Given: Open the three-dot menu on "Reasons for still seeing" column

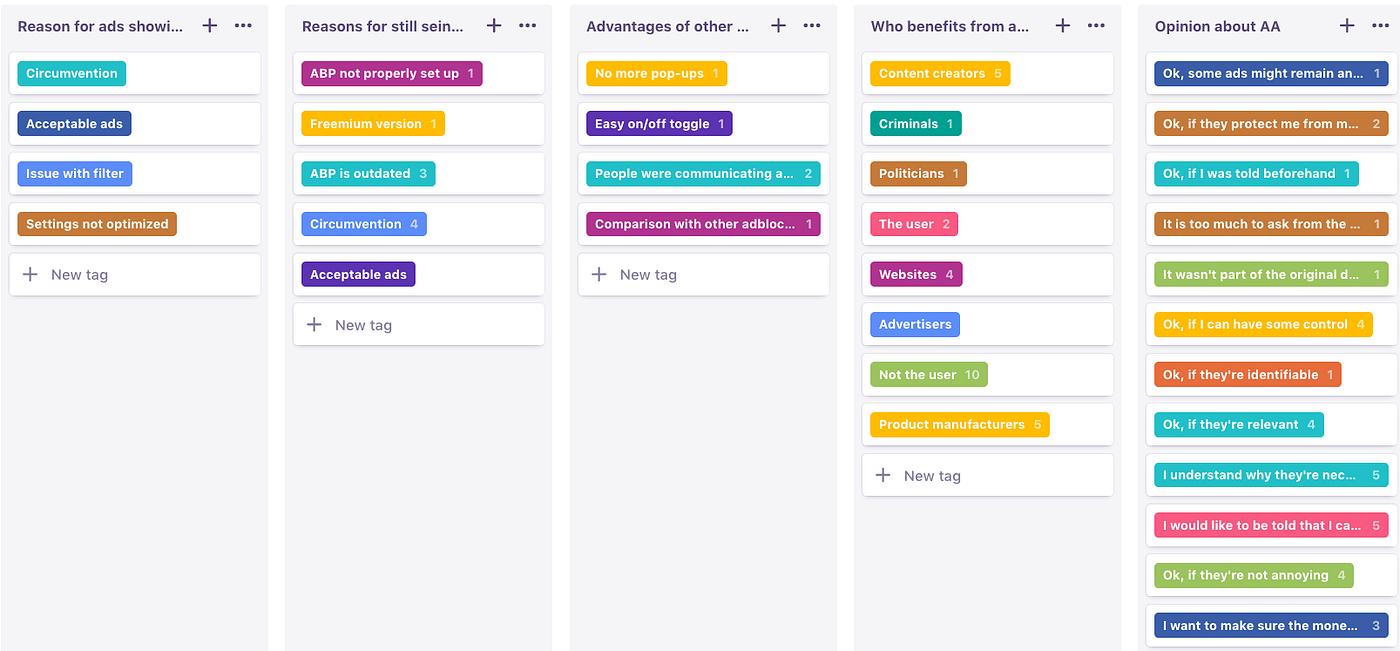Looking at the screenshot, I should (527, 26).
